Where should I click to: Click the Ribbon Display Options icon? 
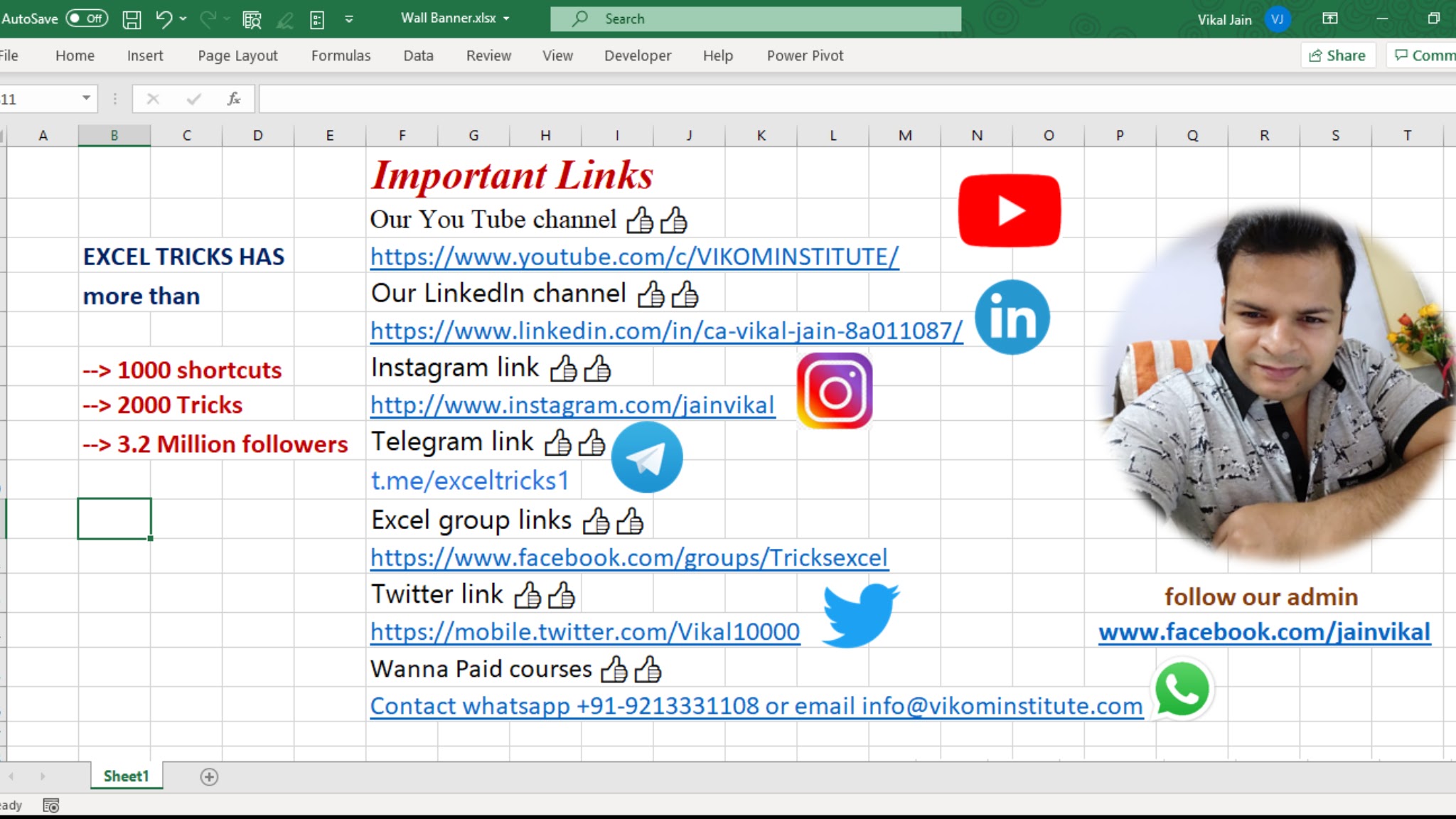click(1329, 19)
